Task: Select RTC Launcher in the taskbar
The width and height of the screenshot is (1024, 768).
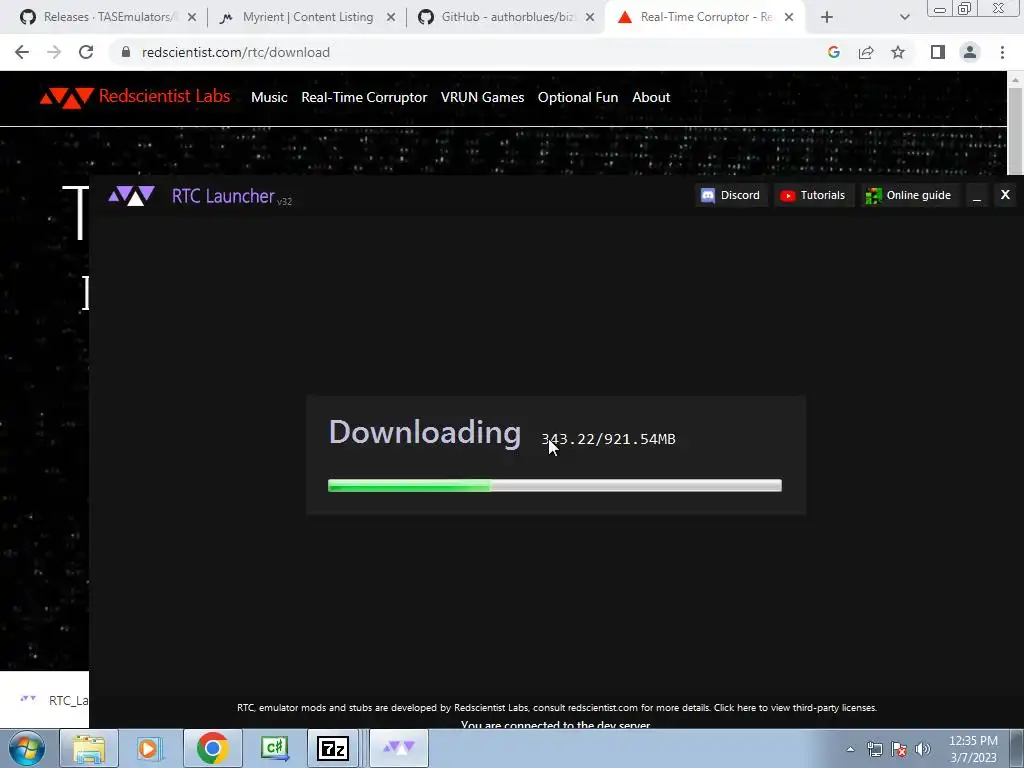Action: pos(399,748)
